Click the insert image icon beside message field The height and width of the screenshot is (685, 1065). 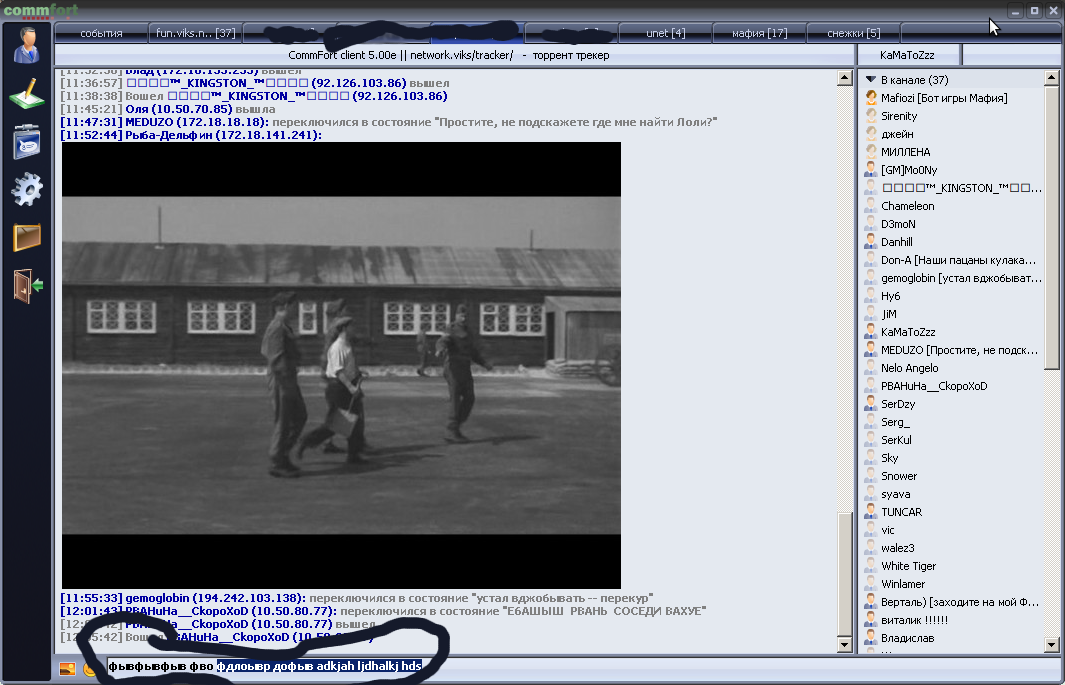click(68, 669)
